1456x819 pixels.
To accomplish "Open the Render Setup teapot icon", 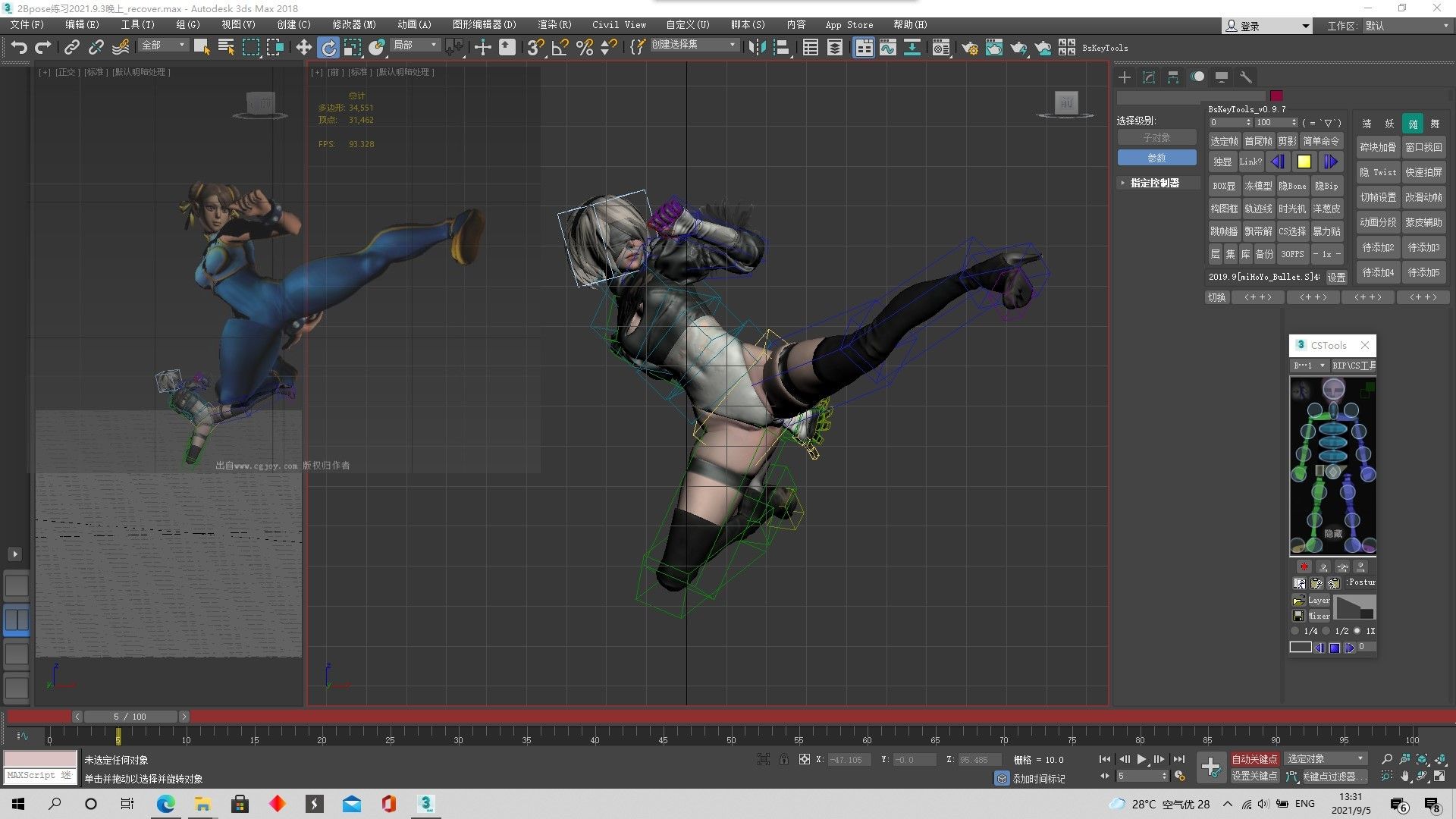I will click(x=970, y=47).
